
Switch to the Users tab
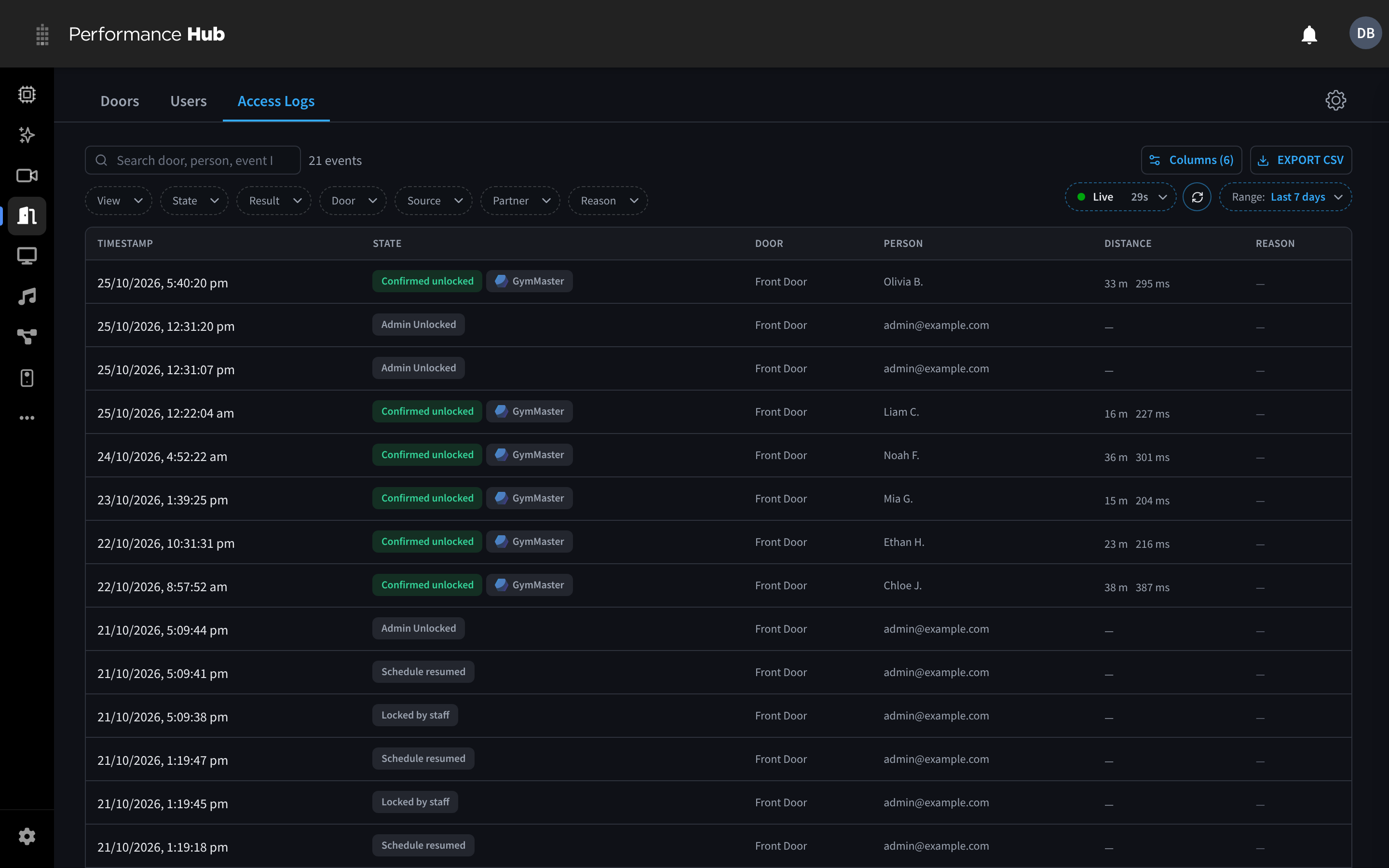click(188, 101)
